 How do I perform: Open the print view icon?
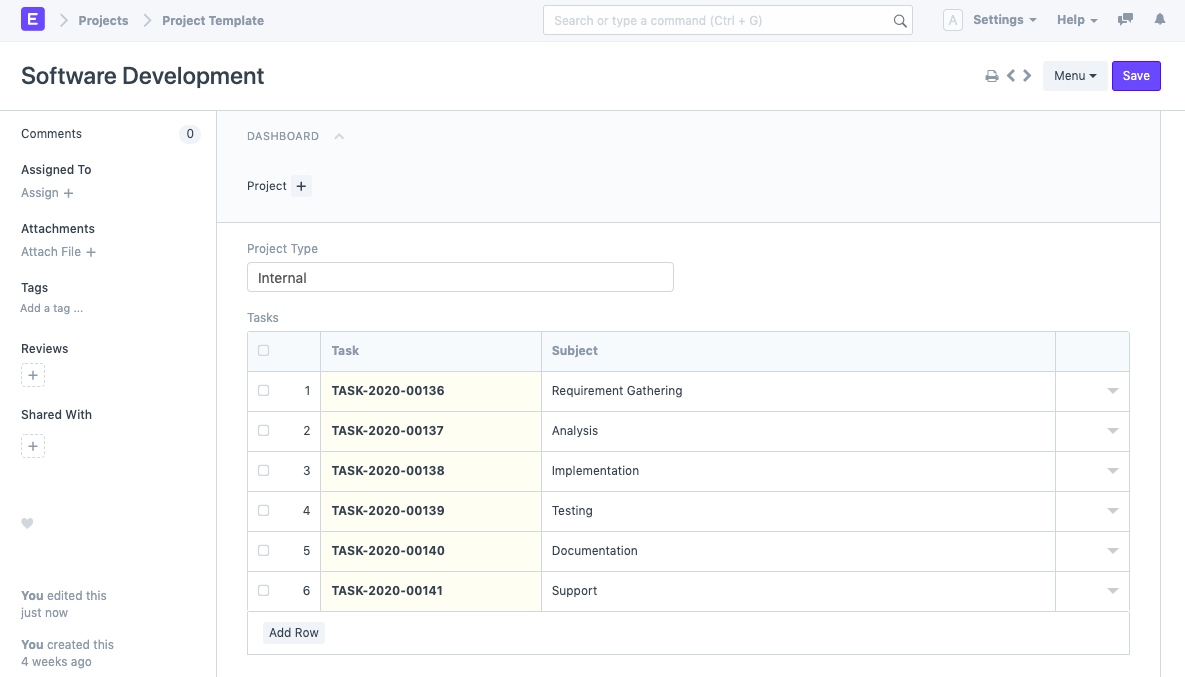coord(991,75)
